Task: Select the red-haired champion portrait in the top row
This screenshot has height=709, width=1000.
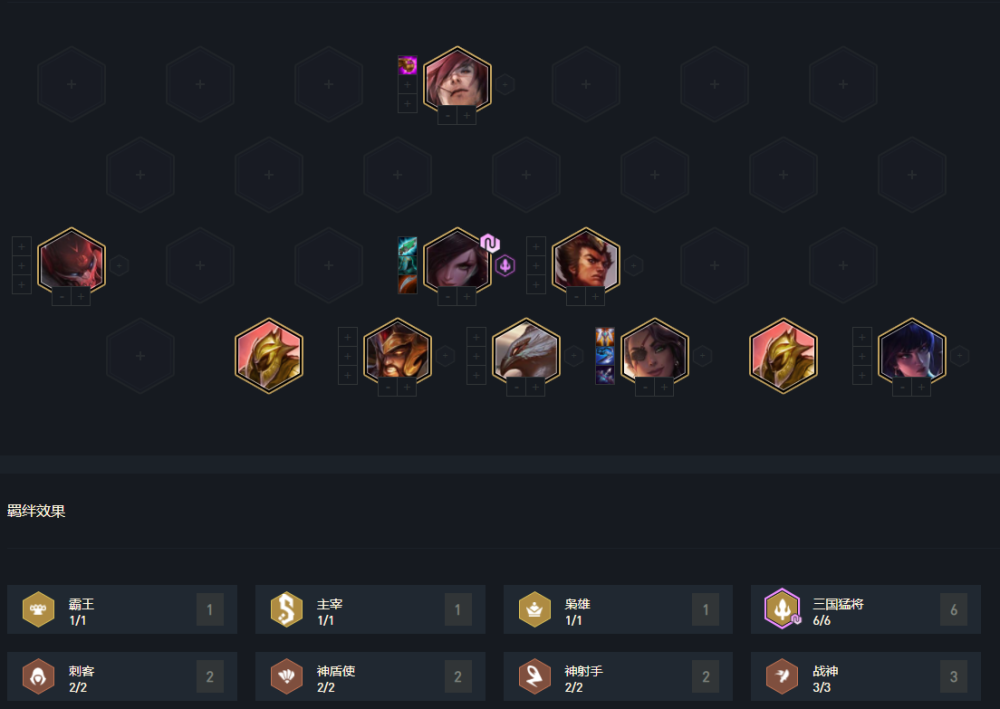Action: 457,80
